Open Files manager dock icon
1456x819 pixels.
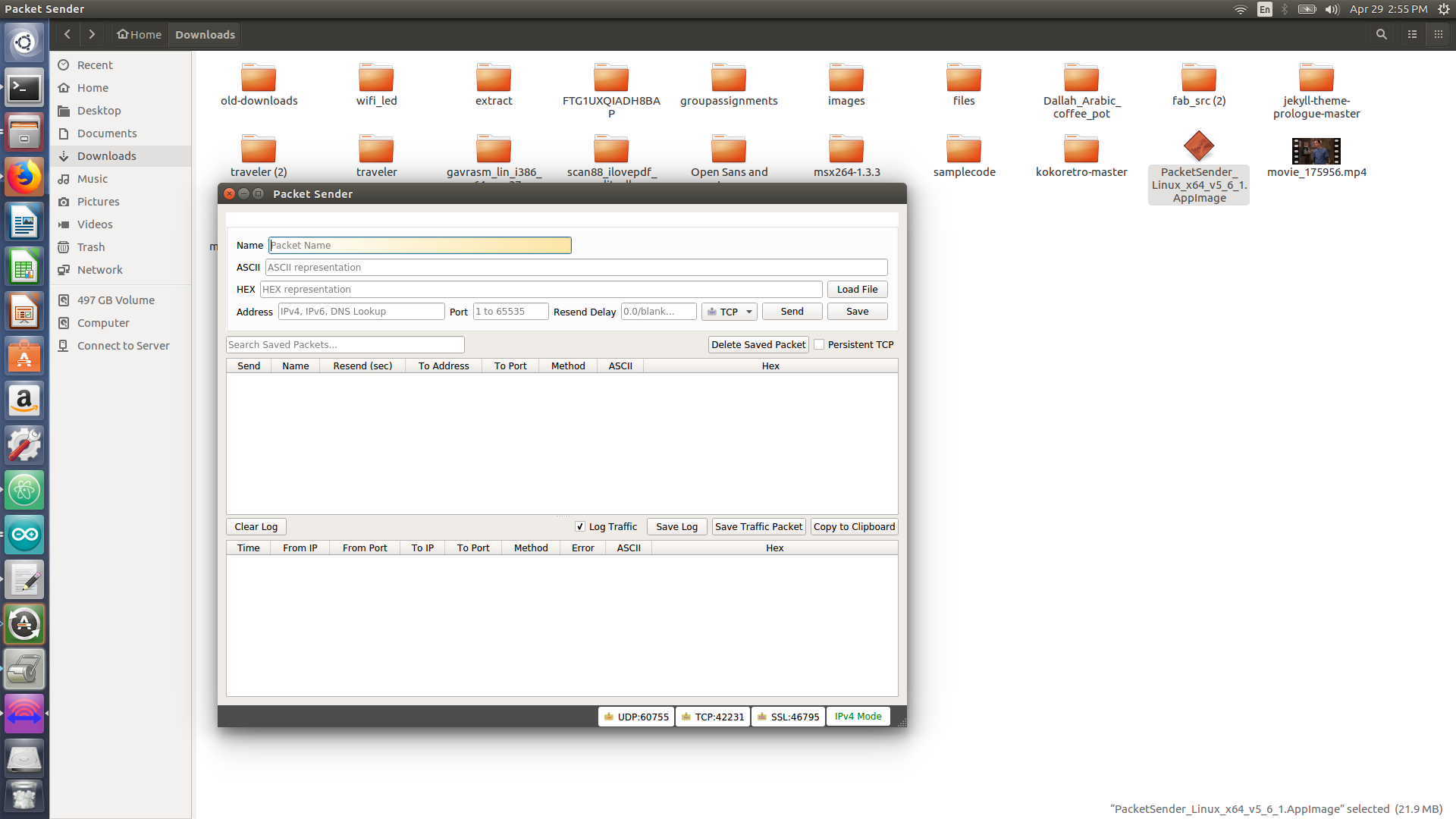24,133
